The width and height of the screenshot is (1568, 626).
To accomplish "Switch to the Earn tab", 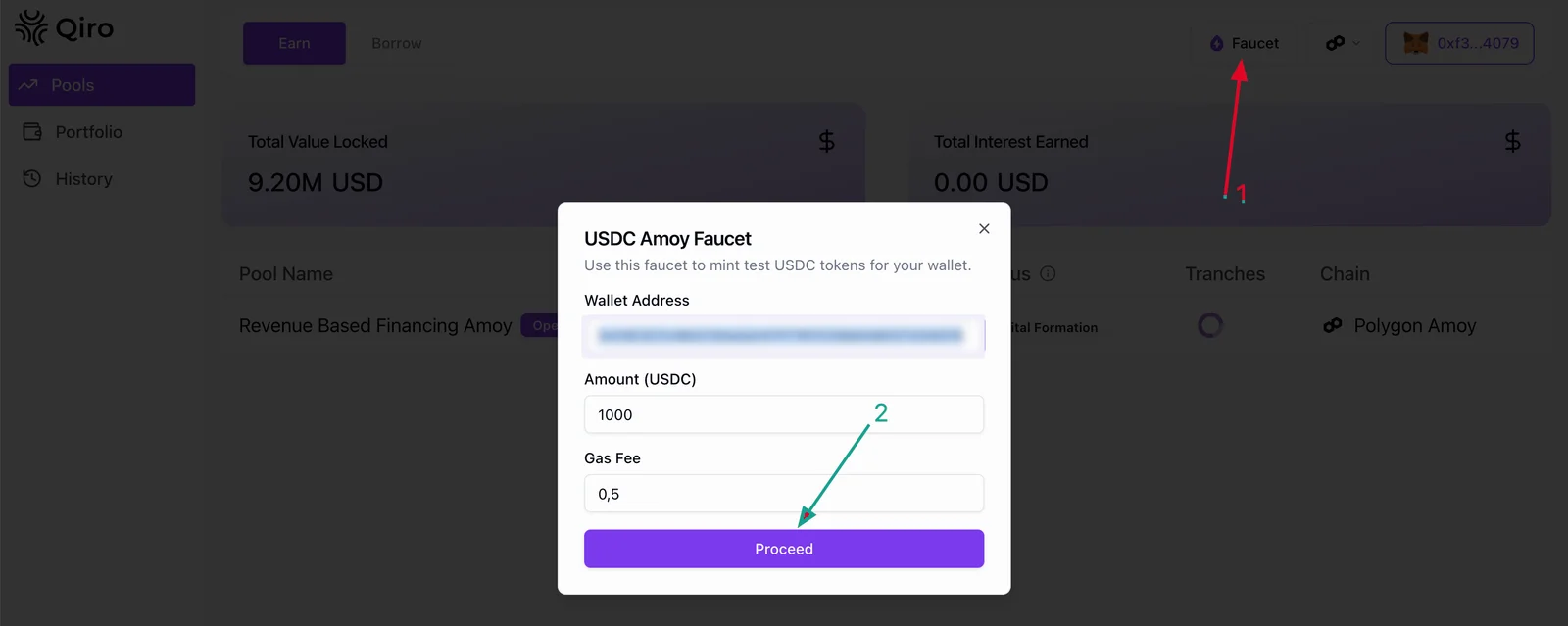I will click(x=294, y=43).
